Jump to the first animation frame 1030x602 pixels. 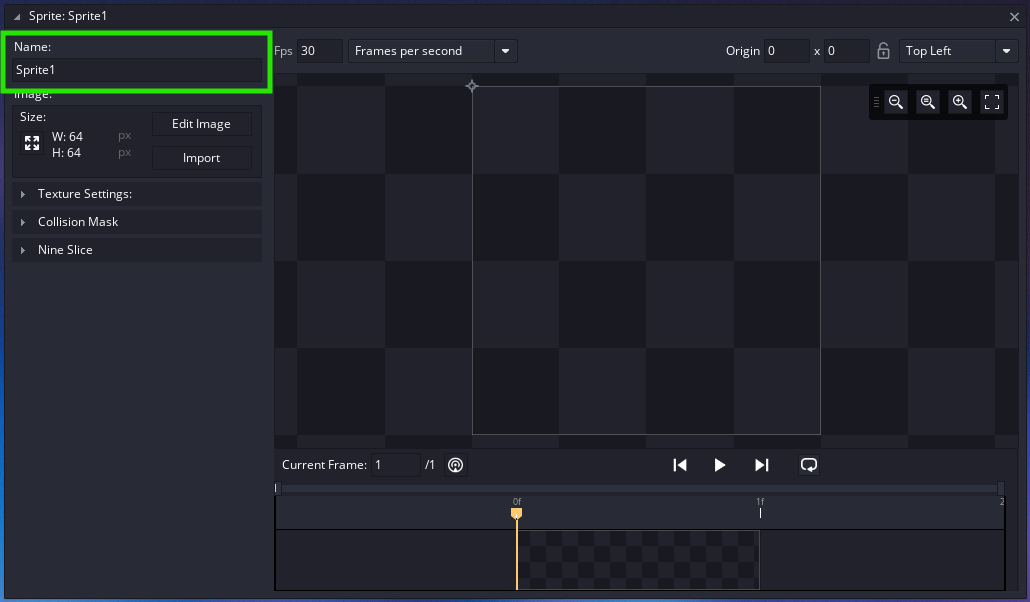pos(680,464)
